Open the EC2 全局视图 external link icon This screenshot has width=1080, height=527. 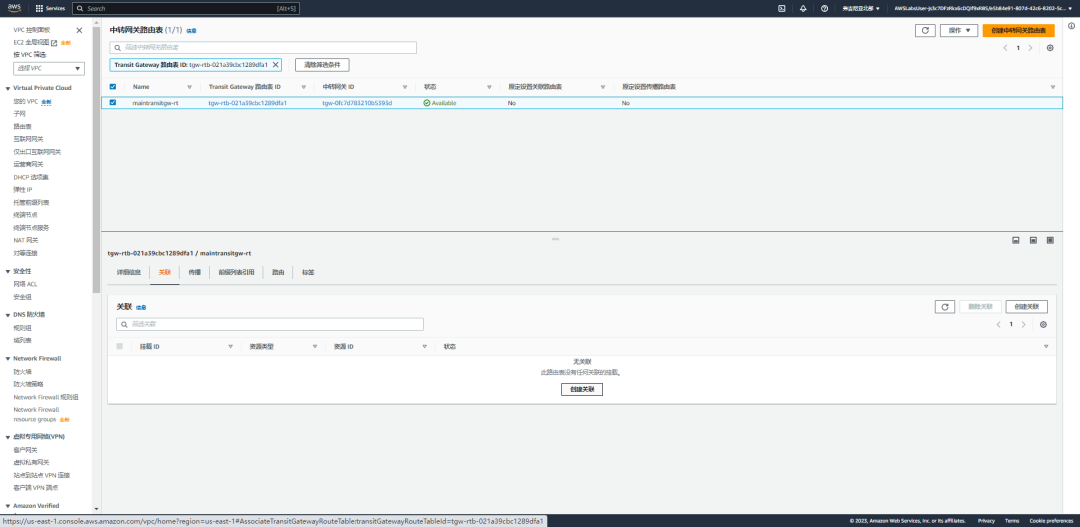coord(54,43)
